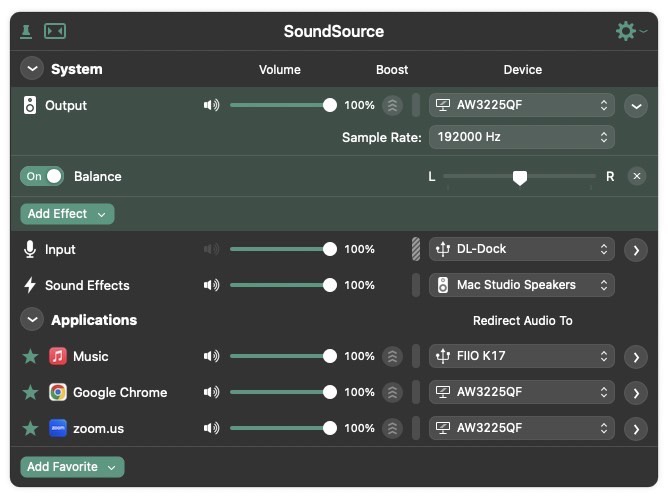
Task: Click the Output boost icon
Action: (x=393, y=105)
